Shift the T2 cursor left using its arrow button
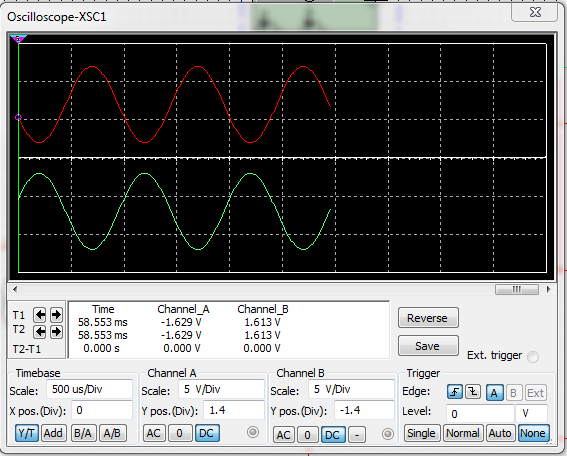 click(x=40, y=332)
